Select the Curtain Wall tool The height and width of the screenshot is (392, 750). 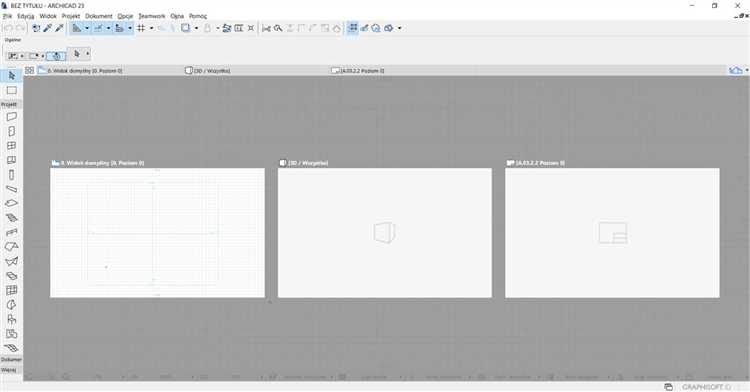[x=11, y=290]
